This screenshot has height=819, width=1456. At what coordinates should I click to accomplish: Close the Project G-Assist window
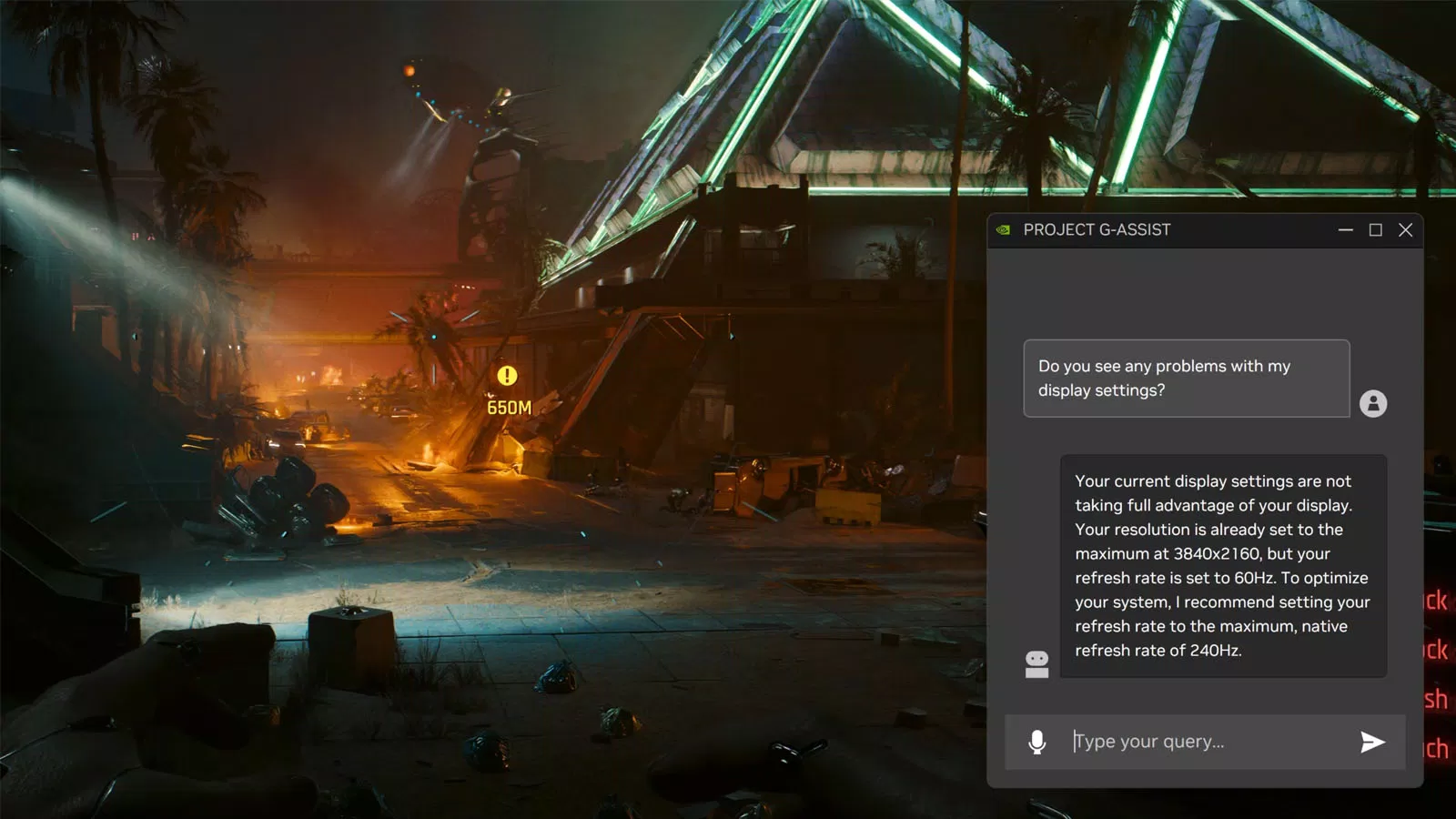[x=1405, y=230]
